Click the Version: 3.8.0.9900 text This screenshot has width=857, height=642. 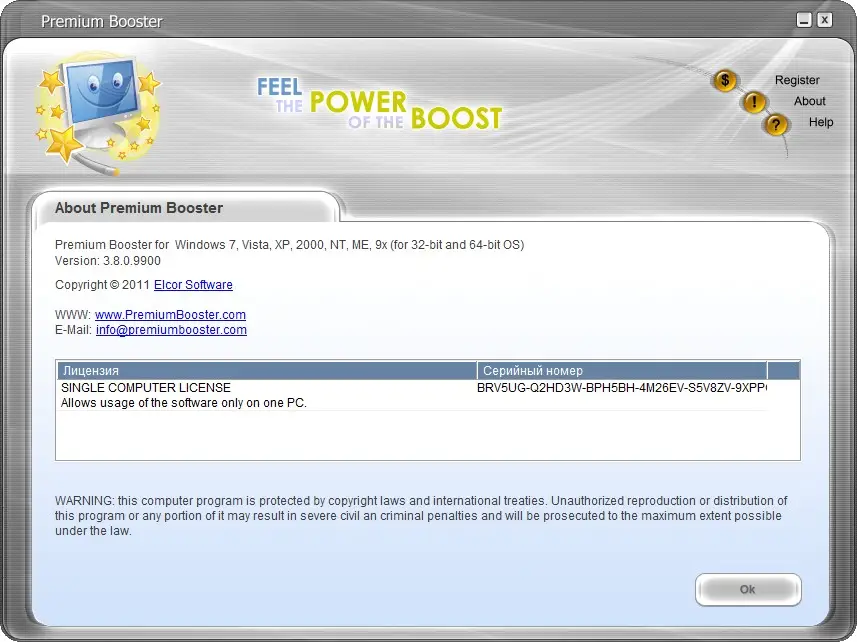coord(108,261)
